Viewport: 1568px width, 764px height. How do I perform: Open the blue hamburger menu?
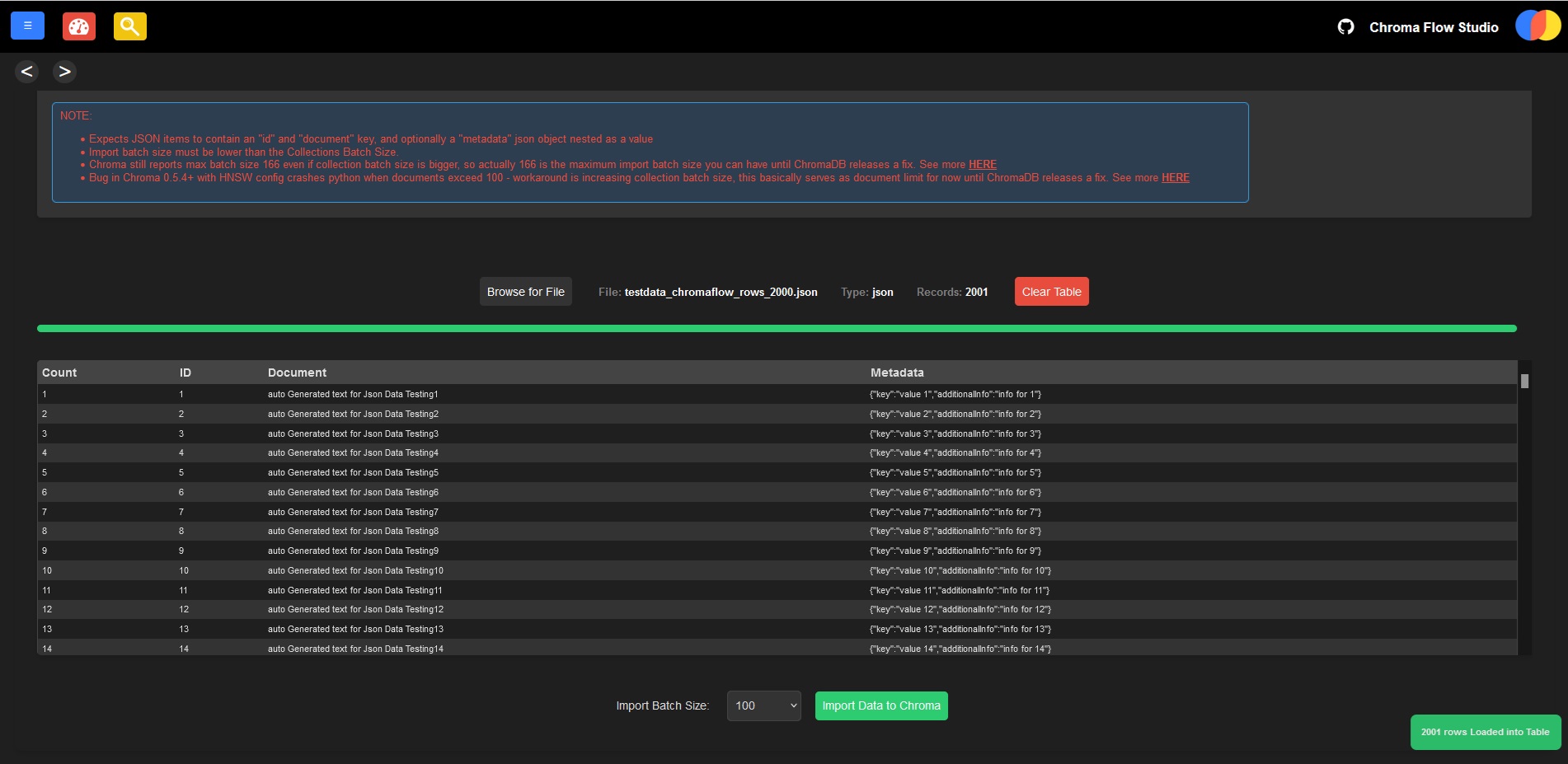coord(27,26)
